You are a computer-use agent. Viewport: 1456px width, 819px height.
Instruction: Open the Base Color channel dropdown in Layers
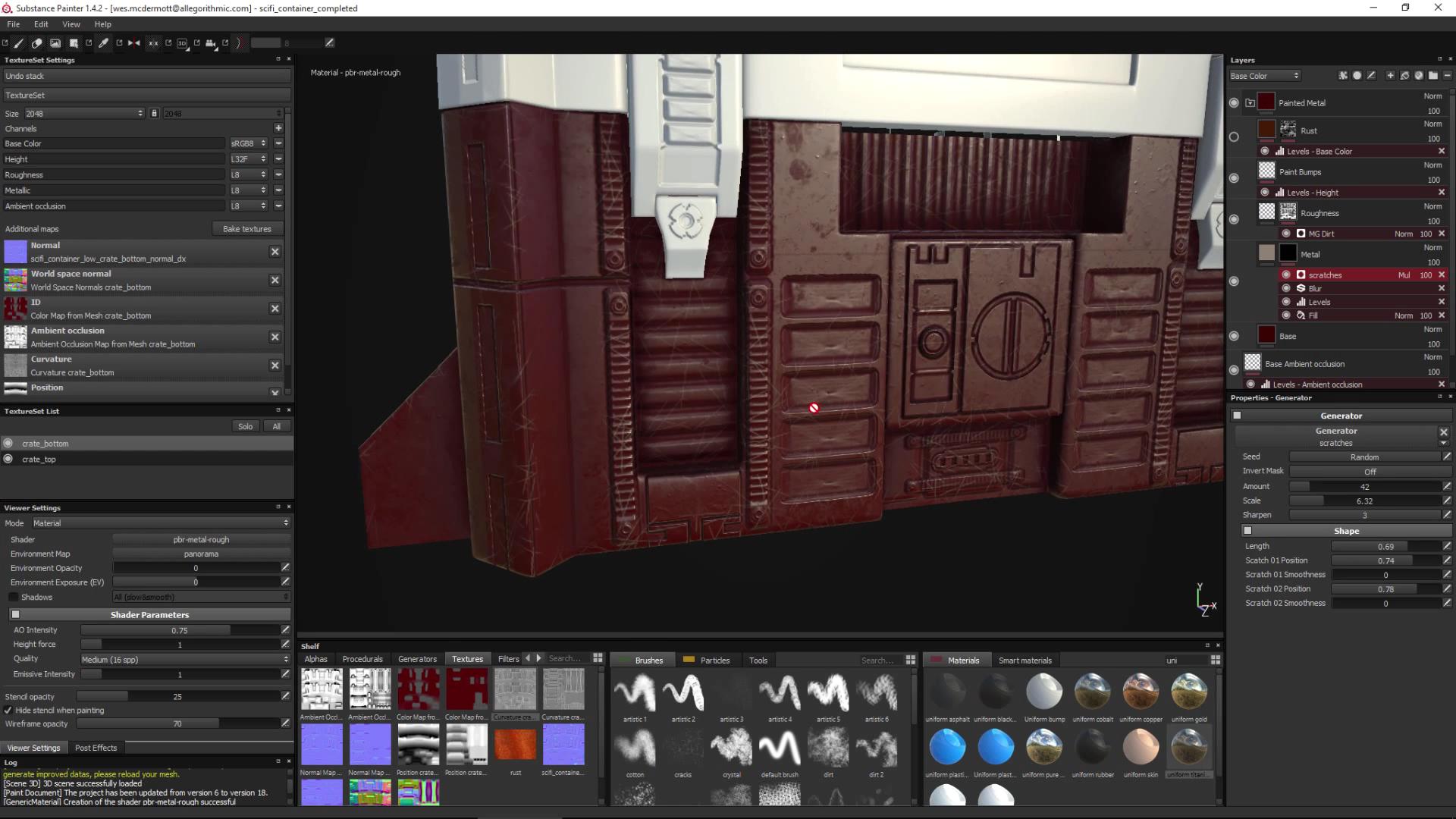coord(1265,76)
